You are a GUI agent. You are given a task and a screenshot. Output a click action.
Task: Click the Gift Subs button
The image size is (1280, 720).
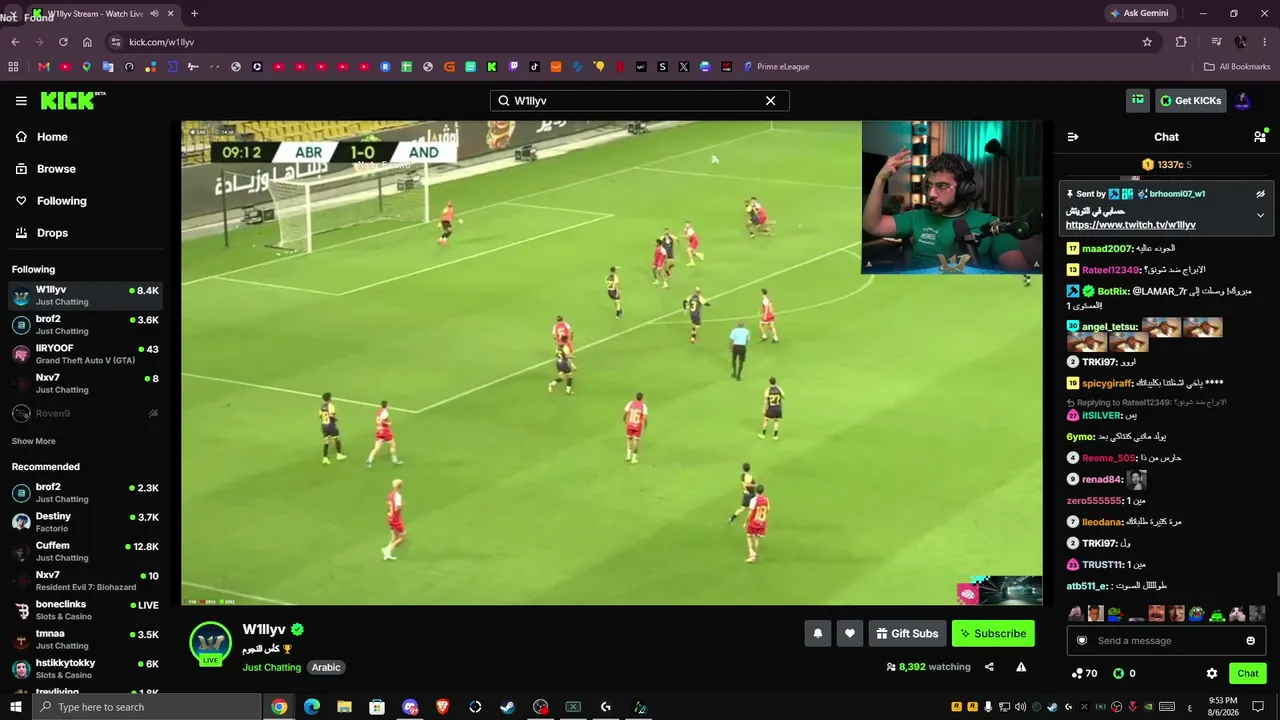click(908, 633)
